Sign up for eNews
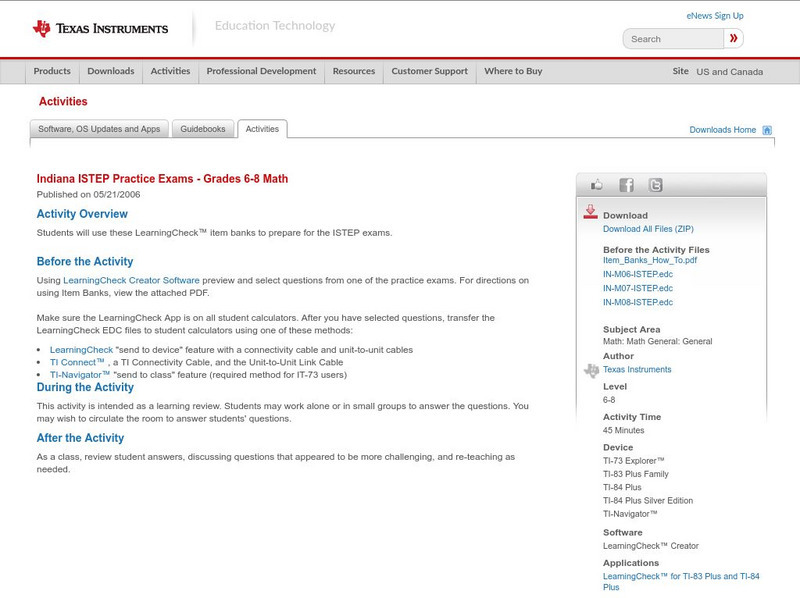 714,15
